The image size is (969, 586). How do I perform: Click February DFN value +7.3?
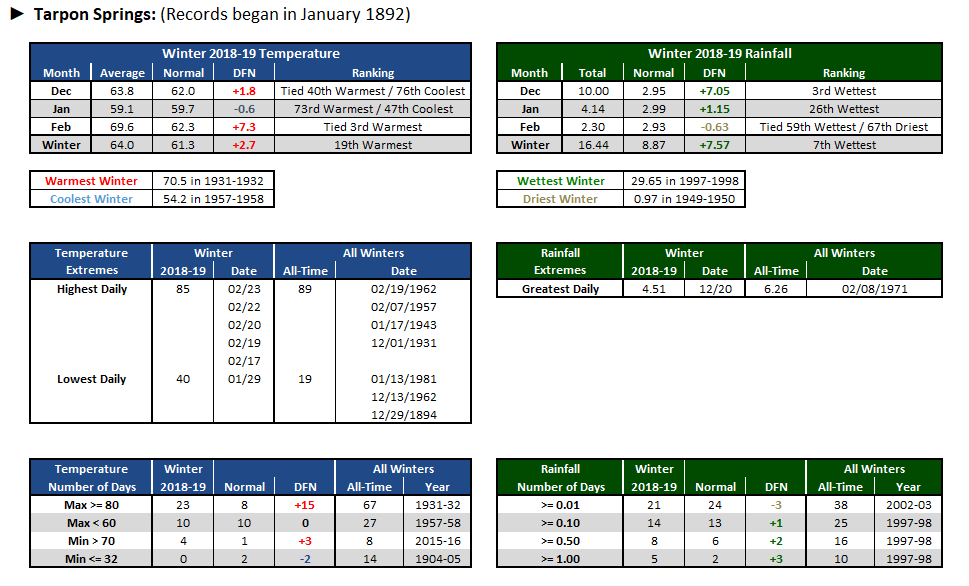point(244,127)
